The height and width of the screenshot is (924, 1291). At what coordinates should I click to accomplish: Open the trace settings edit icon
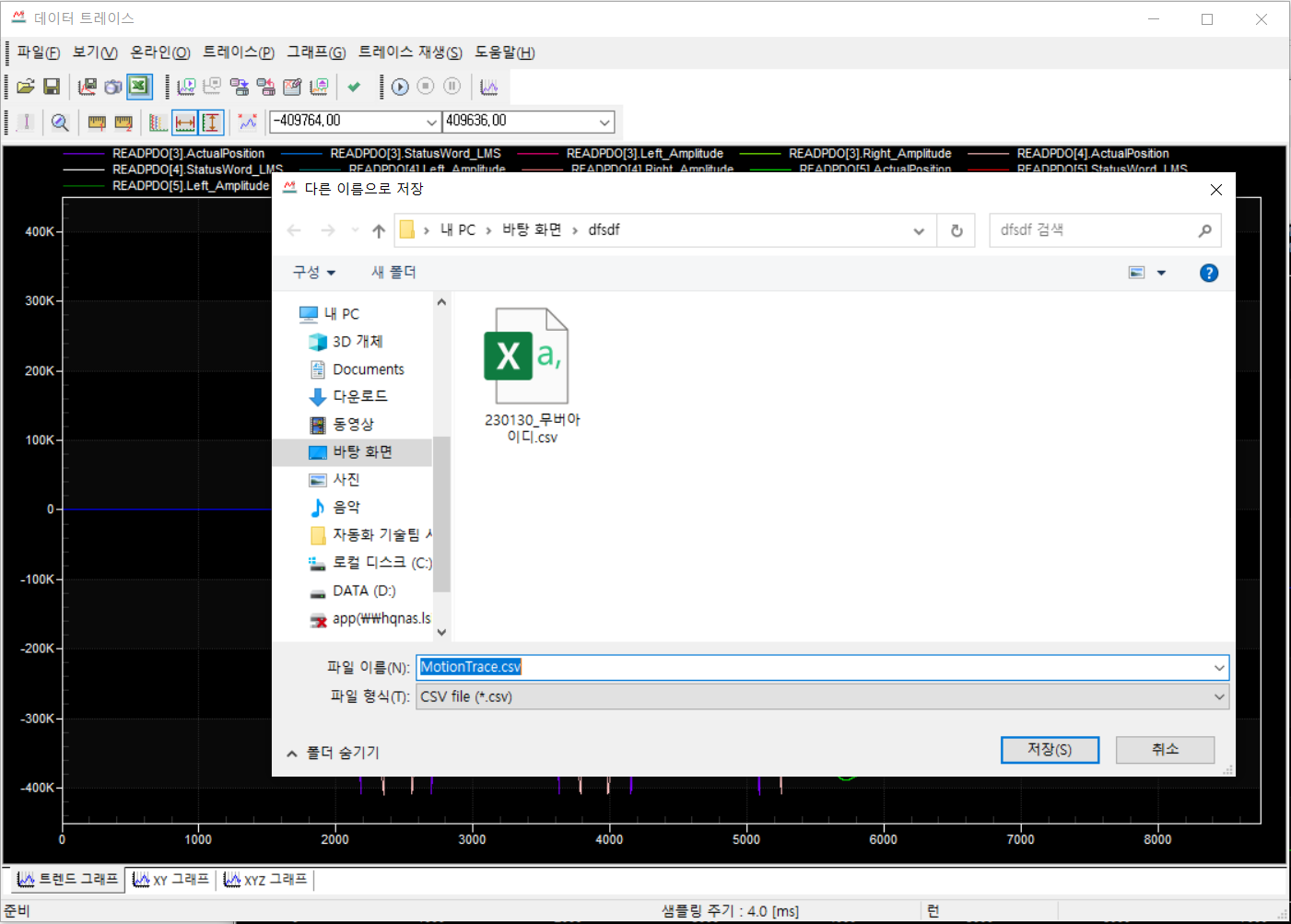291,86
